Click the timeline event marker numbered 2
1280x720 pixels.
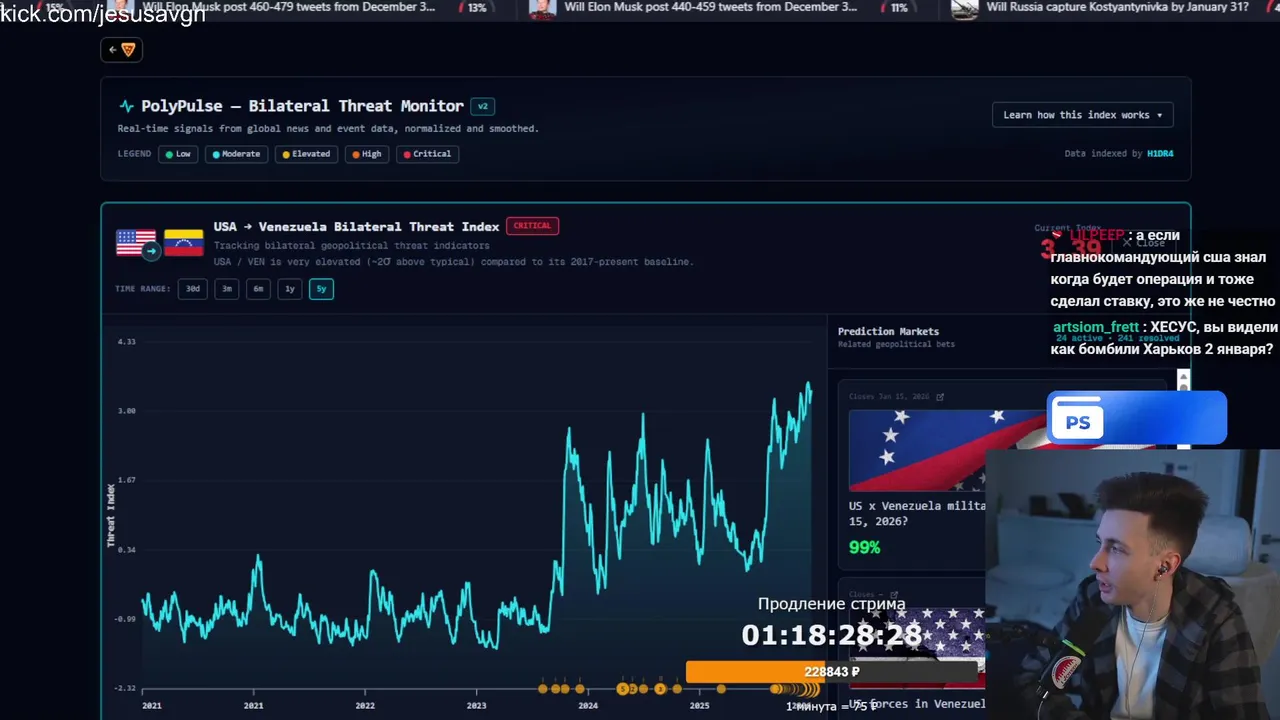(631, 688)
